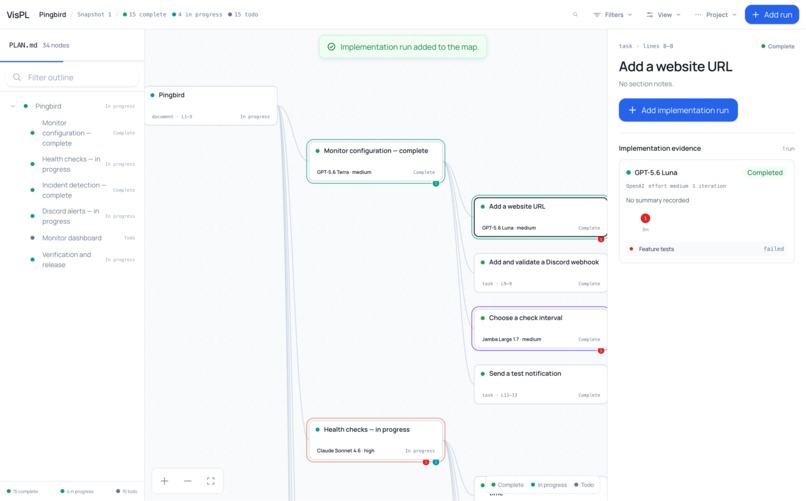Click the Health checks — in progress node
Image resolution: width=806 pixels, height=501 pixels.
(376, 440)
